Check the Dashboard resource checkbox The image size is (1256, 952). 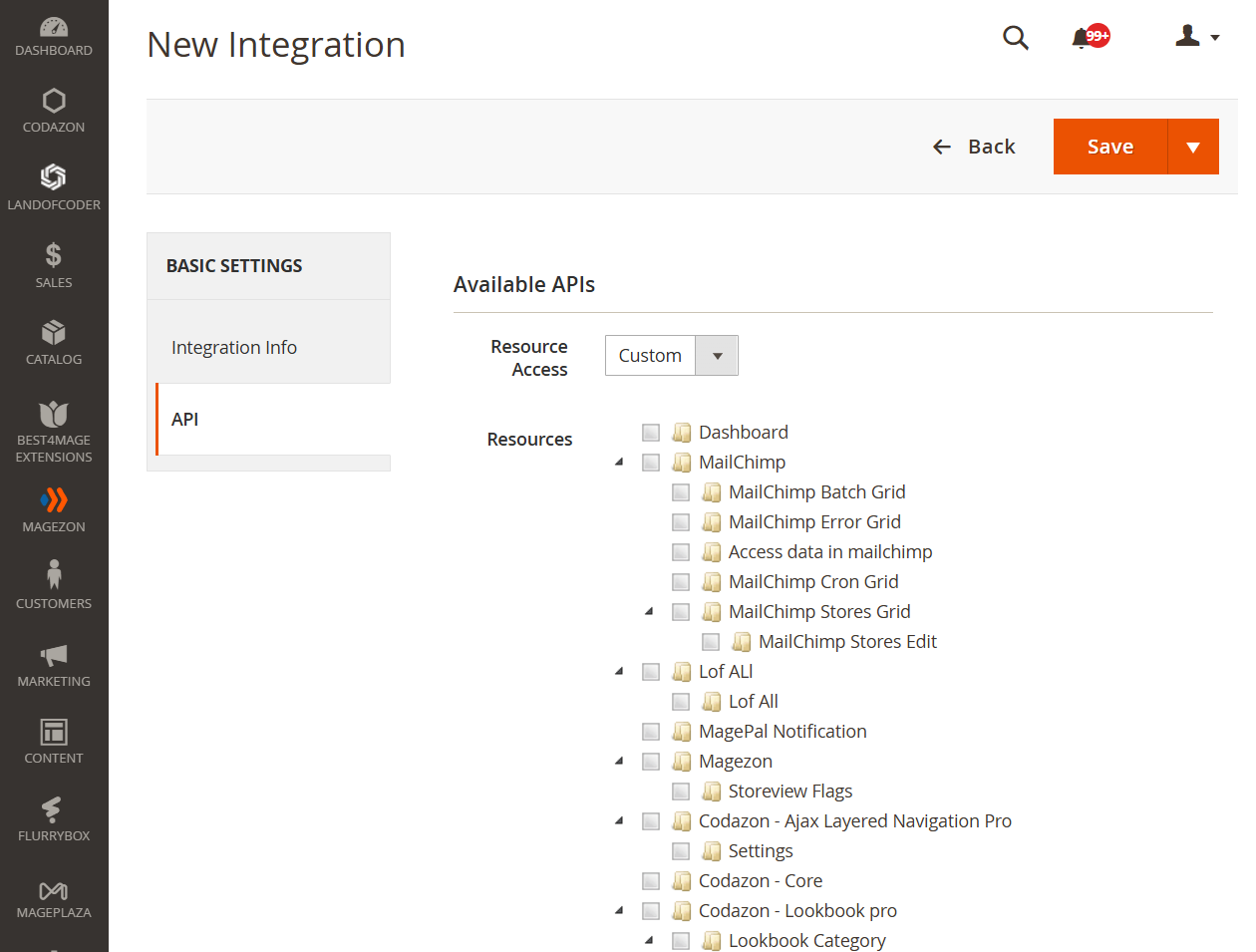click(x=651, y=433)
